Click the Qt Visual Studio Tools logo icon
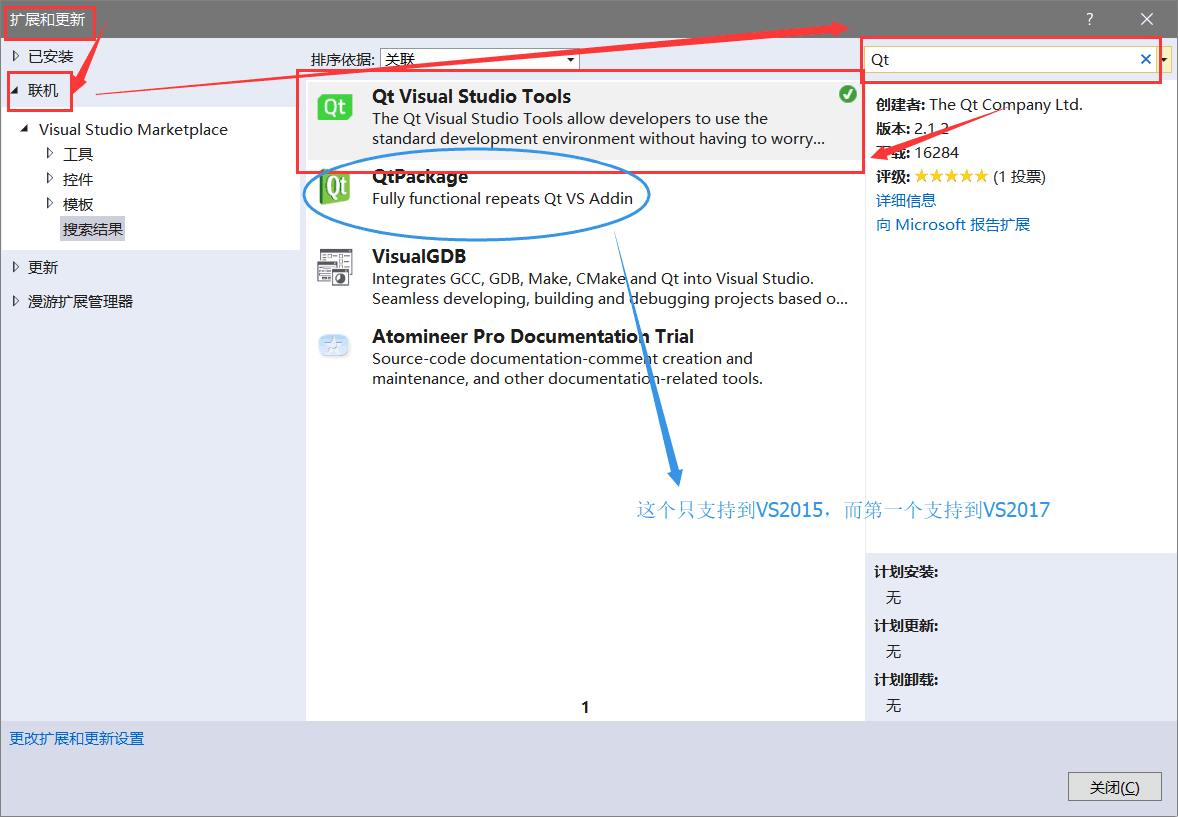1178x817 pixels. pyautogui.click(x=334, y=107)
